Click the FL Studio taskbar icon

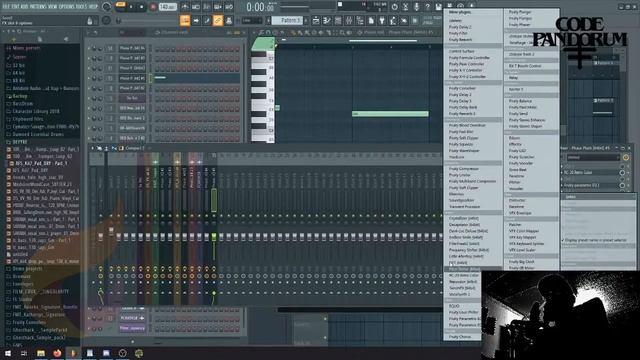(x=73, y=353)
